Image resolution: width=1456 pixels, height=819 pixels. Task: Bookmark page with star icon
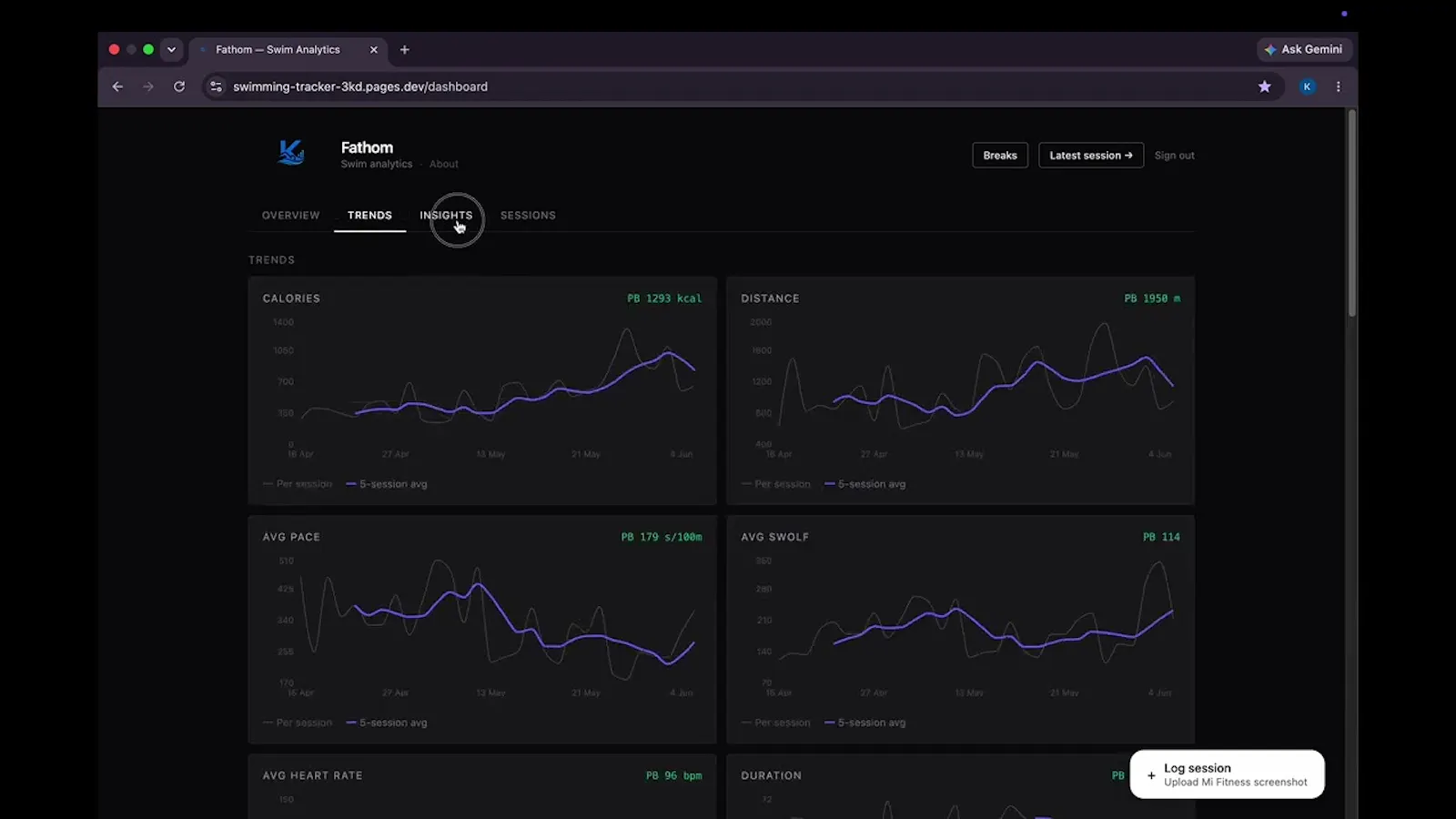pyautogui.click(x=1264, y=86)
